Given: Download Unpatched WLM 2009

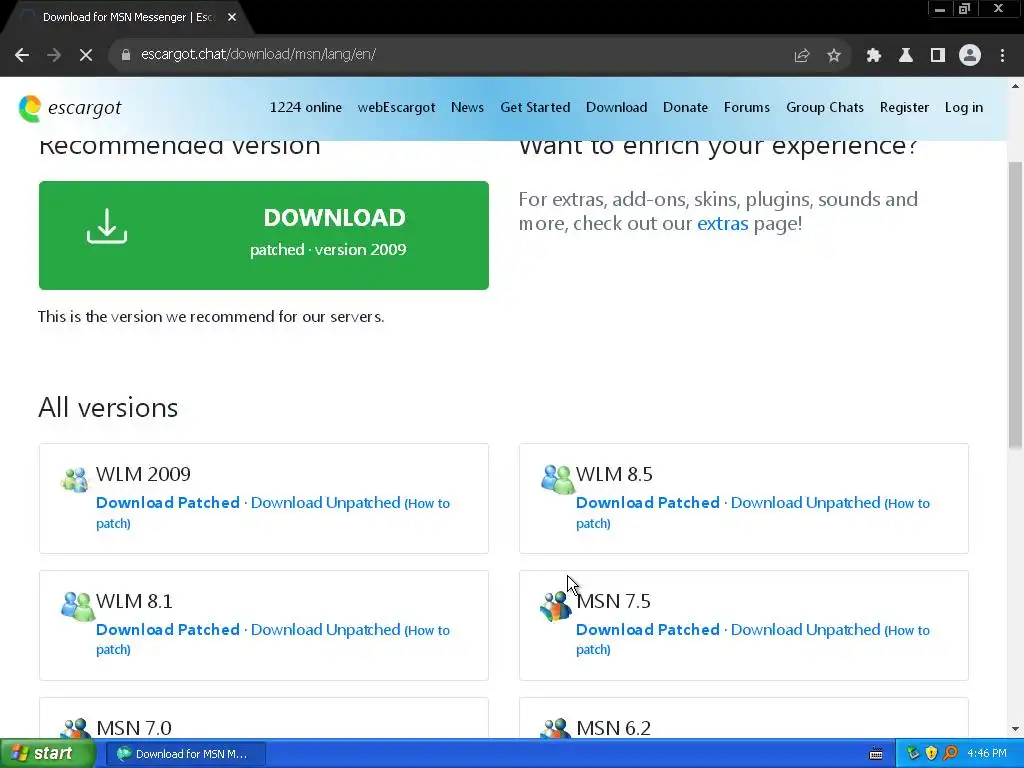Looking at the screenshot, I should point(325,503).
